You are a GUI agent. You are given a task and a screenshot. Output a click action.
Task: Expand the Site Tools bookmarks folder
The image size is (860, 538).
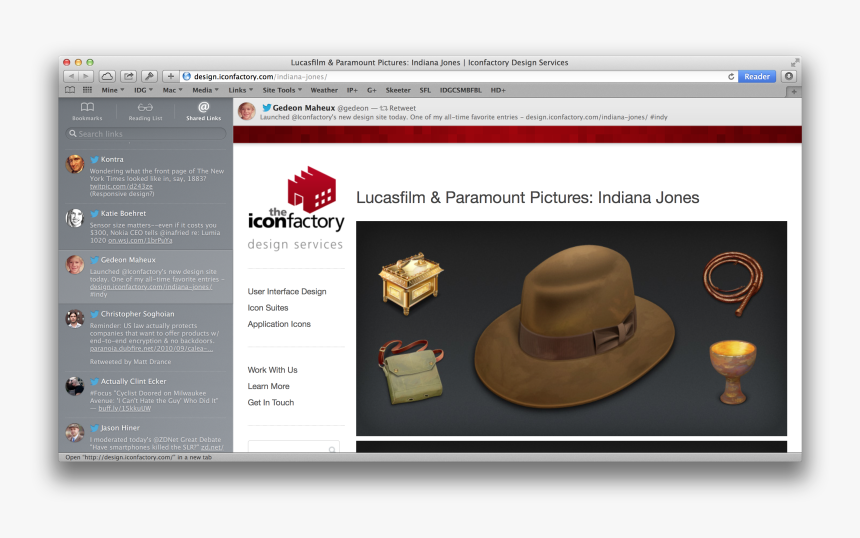click(282, 90)
